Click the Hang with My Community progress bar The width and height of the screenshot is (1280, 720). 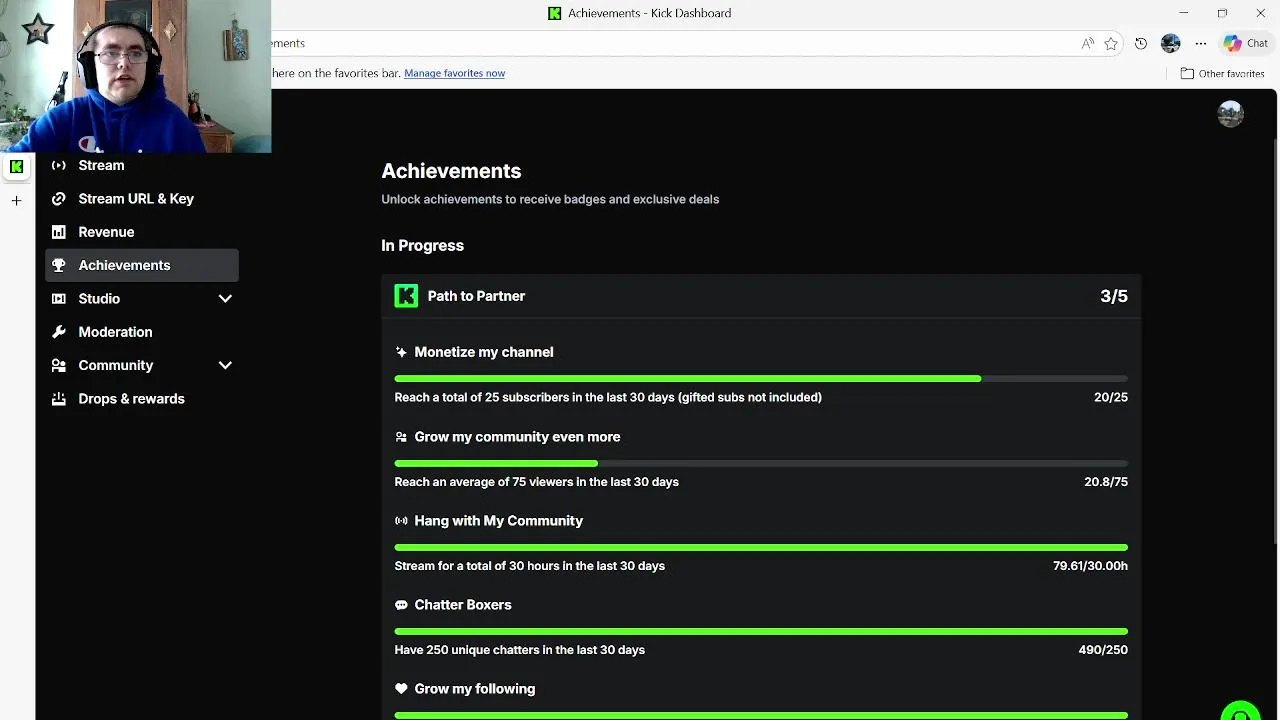(761, 547)
